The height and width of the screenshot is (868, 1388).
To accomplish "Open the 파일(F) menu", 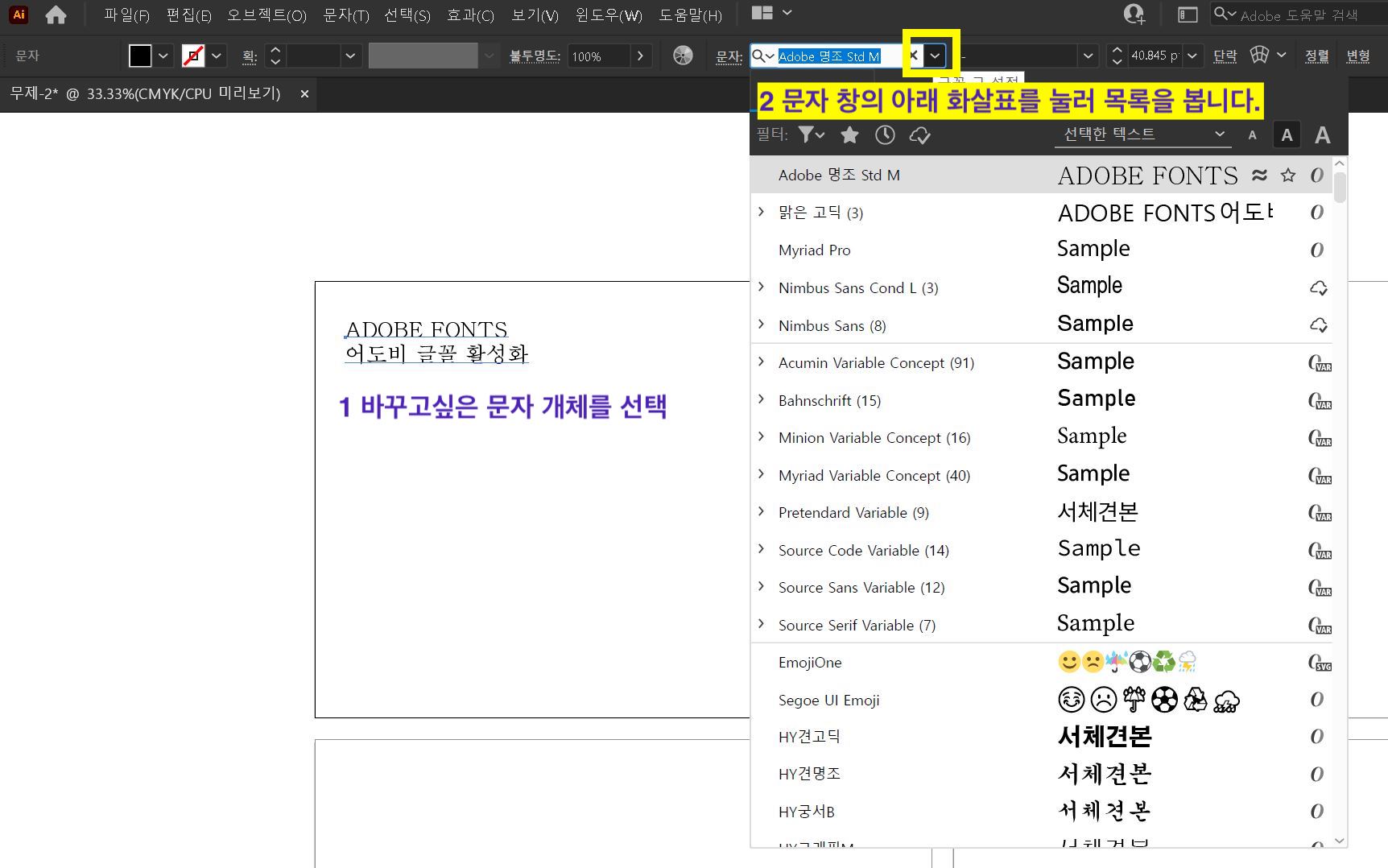I will coord(126,14).
